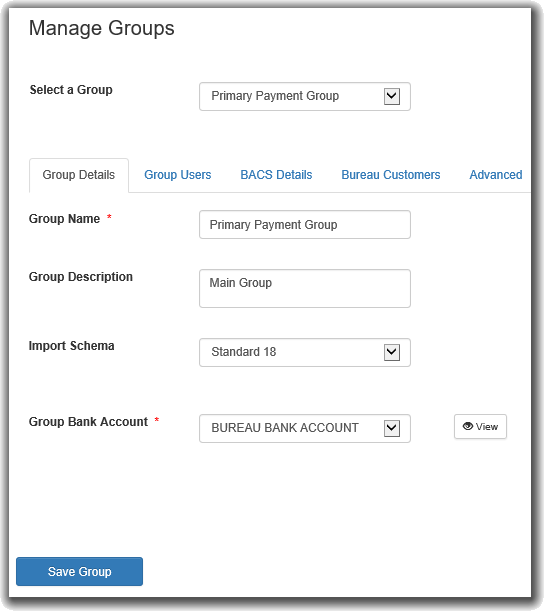Click the eye icon on View button
This screenshot has width=544, height=611.
point(468,426)
